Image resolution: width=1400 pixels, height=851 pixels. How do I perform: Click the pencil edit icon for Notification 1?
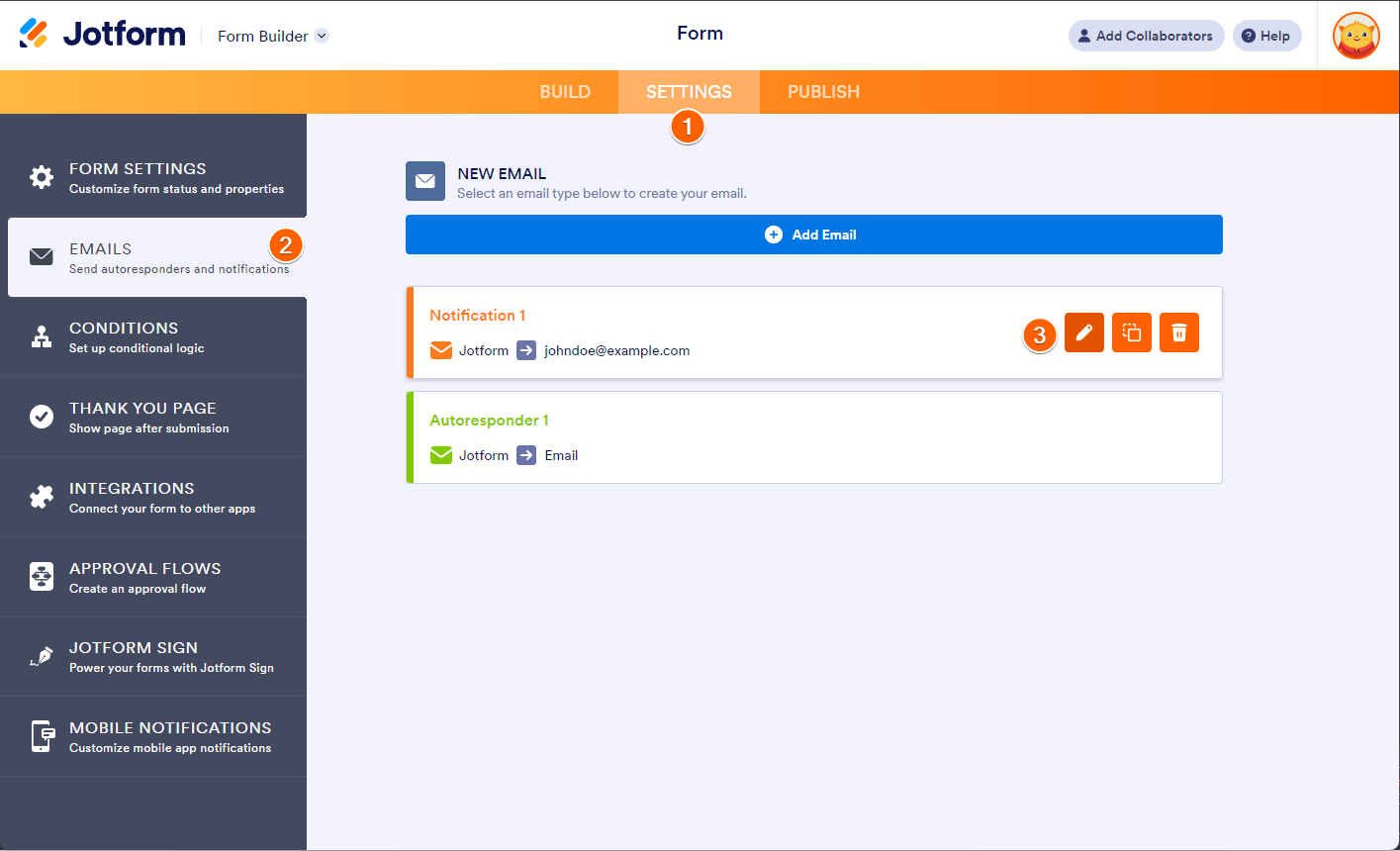(1083, 332)
